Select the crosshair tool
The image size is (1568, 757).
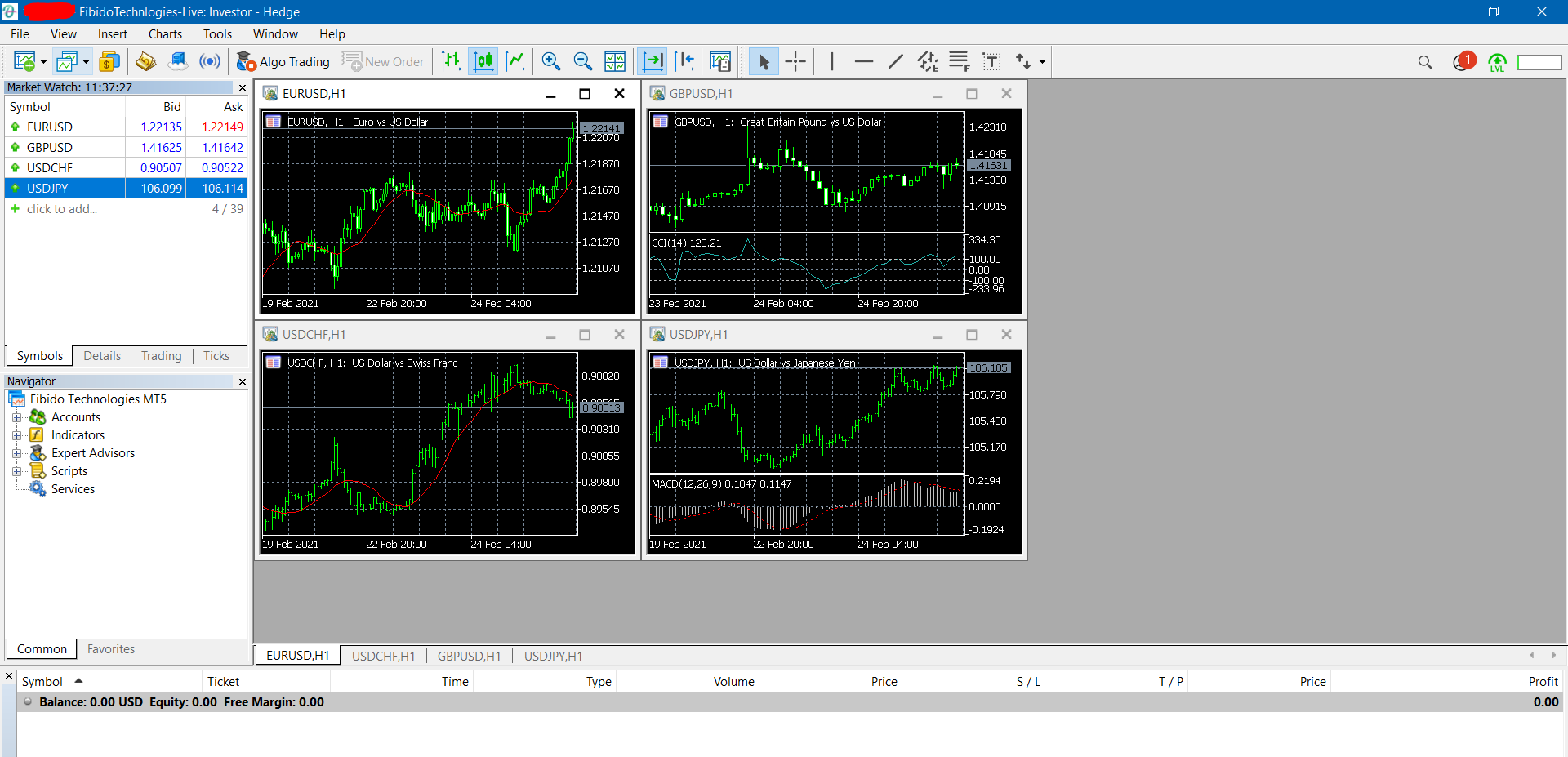[x=795, y=61]
